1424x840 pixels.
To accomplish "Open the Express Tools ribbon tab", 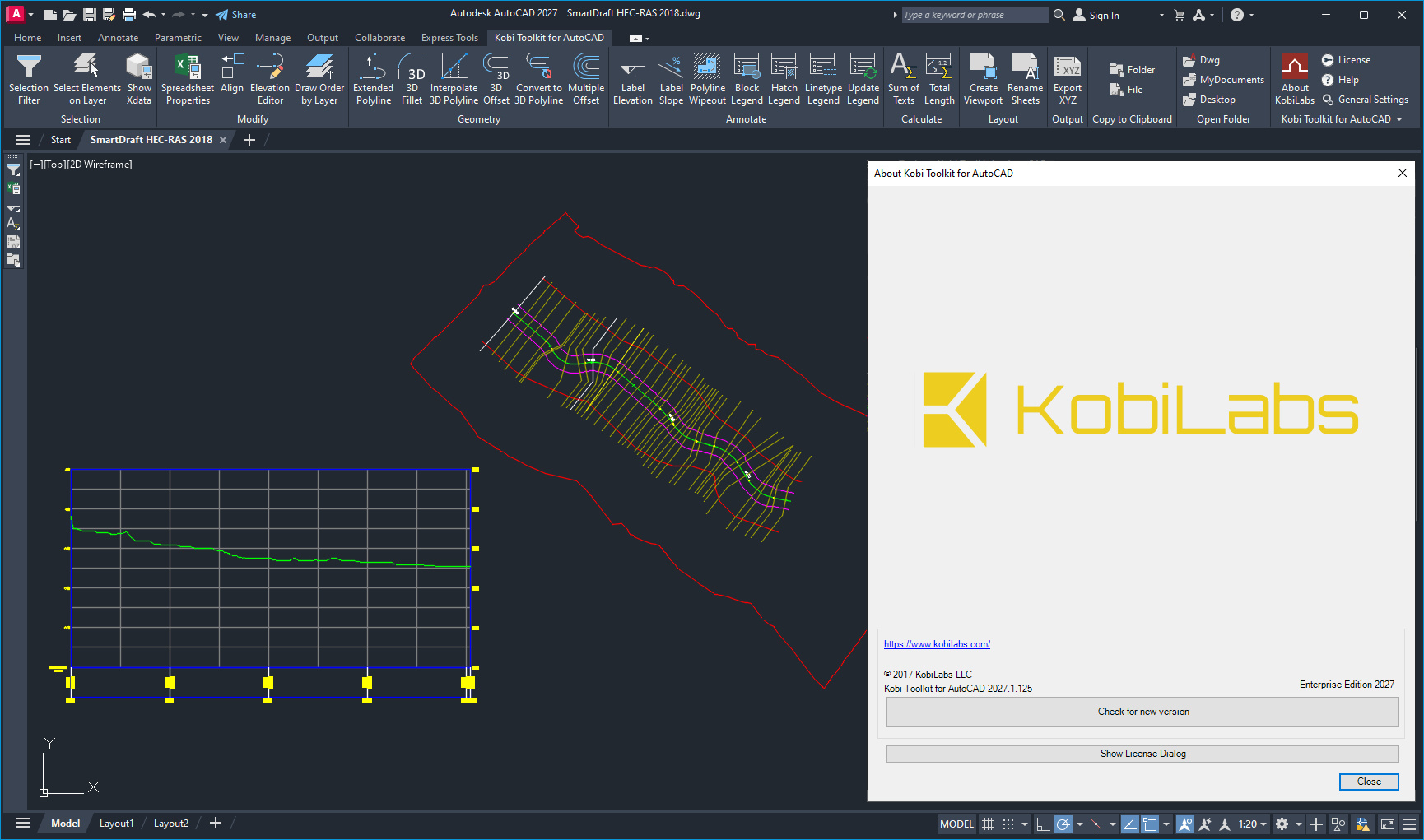I will pos(449,38).
